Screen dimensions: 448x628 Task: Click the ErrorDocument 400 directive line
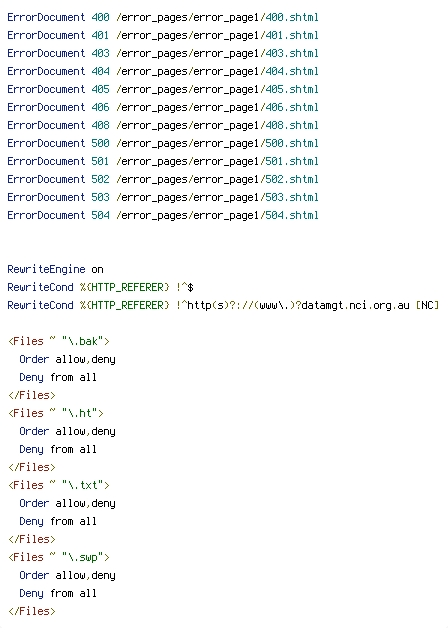click(163, 18)
